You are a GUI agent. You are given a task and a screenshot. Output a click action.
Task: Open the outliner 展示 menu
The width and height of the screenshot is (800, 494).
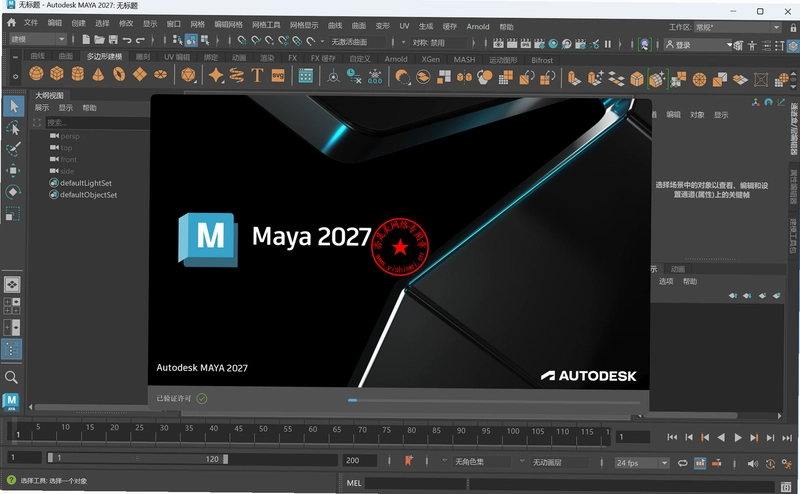point(42,108)
